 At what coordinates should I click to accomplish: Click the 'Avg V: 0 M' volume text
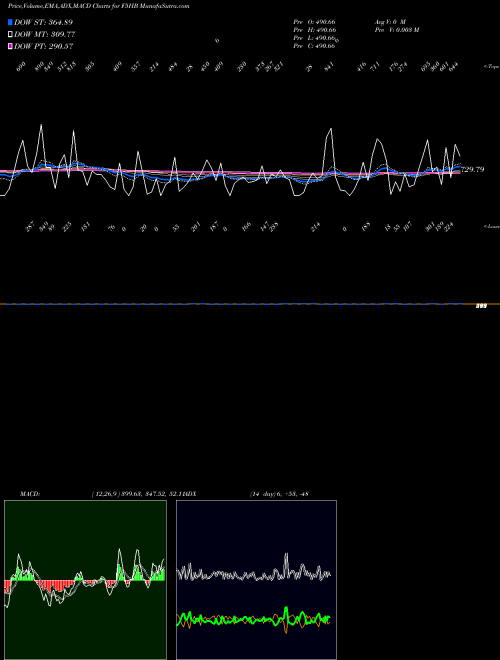point(390,21)
